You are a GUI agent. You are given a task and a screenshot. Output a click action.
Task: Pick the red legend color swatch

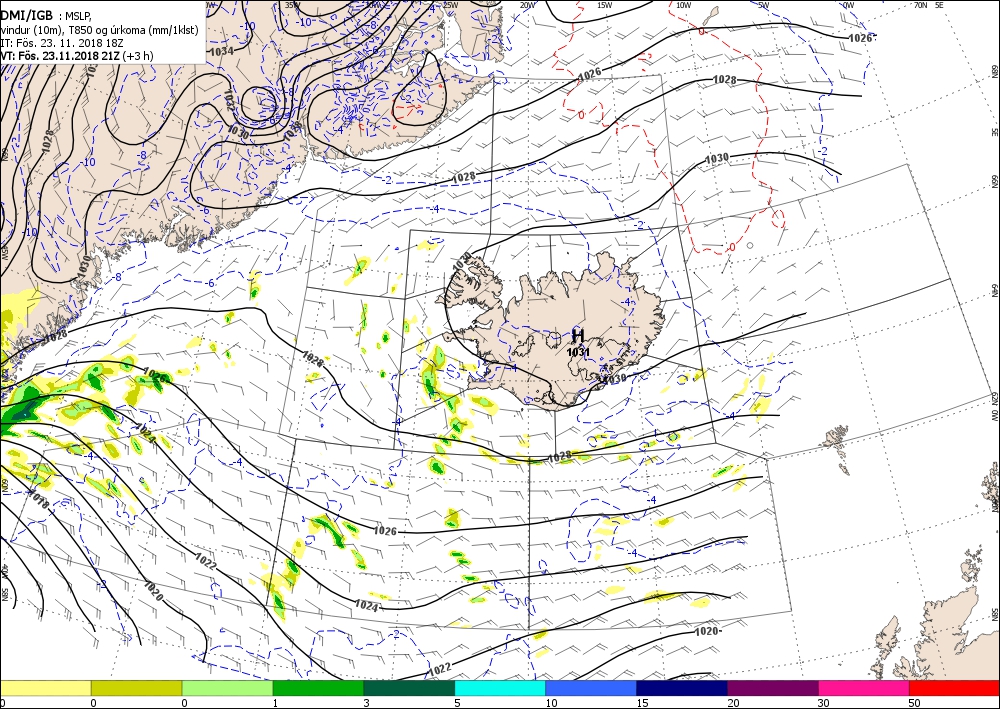[954, 688]
